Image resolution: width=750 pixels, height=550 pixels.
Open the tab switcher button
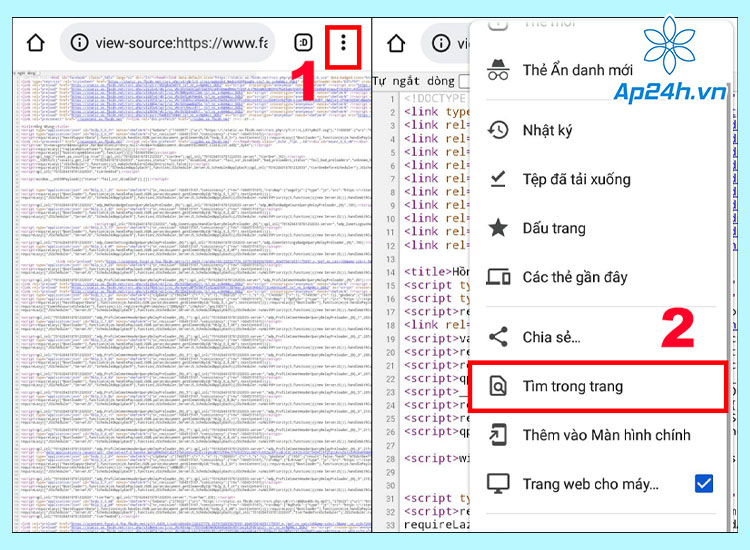click(303, 43)
